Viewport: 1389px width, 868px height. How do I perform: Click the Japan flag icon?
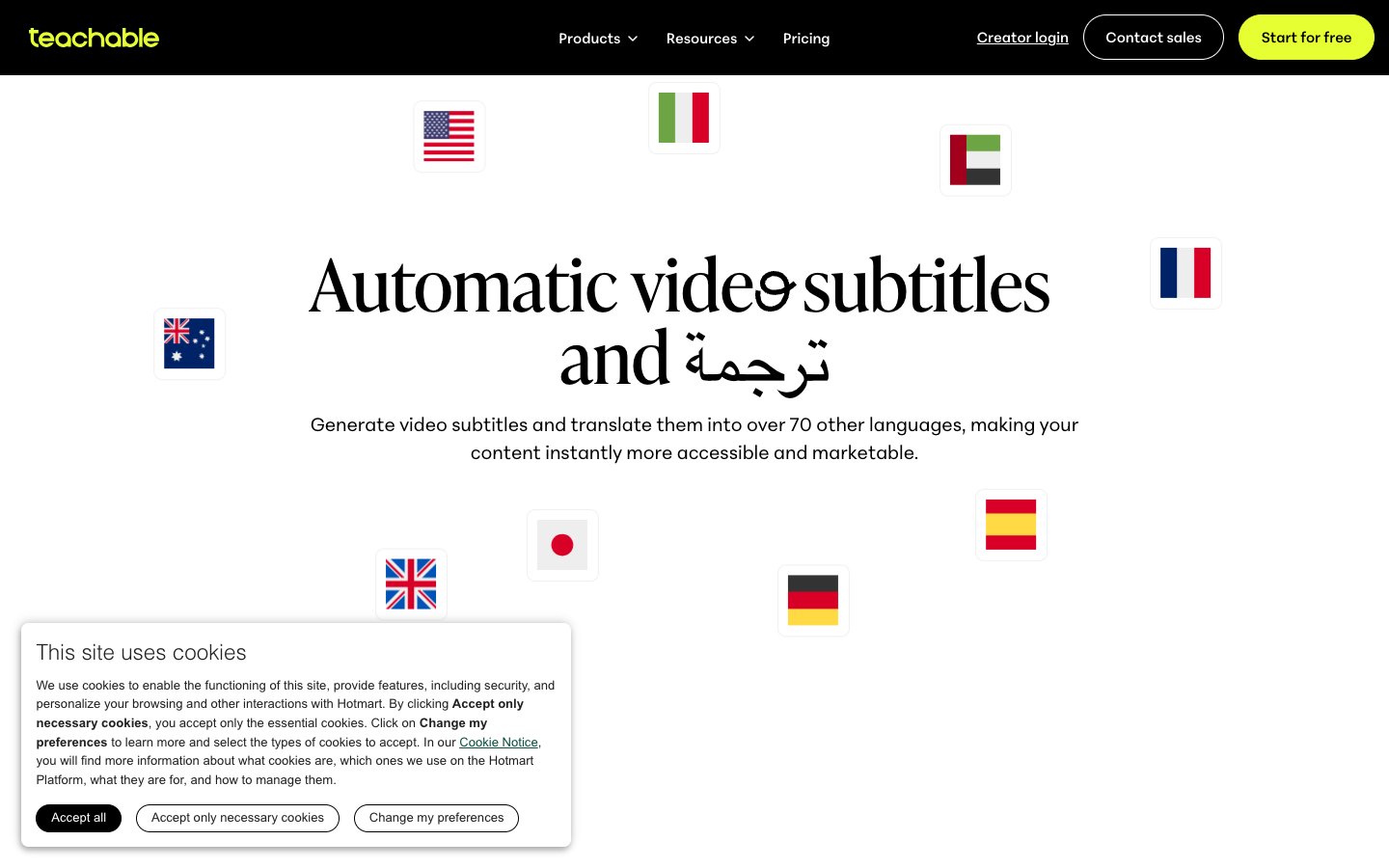click(x=562, y=545)
